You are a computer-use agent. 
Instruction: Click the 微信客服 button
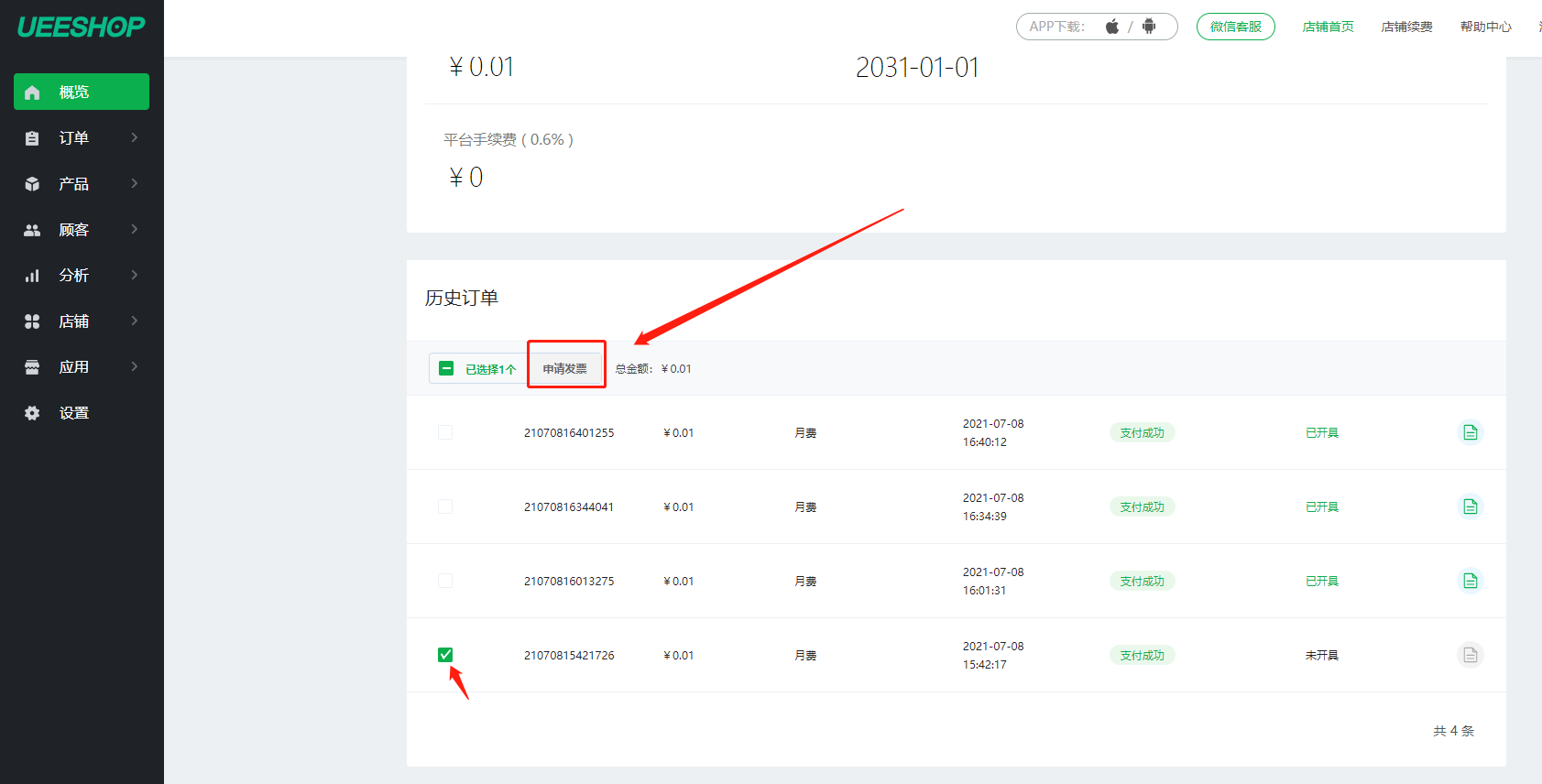pos(1235,27)
